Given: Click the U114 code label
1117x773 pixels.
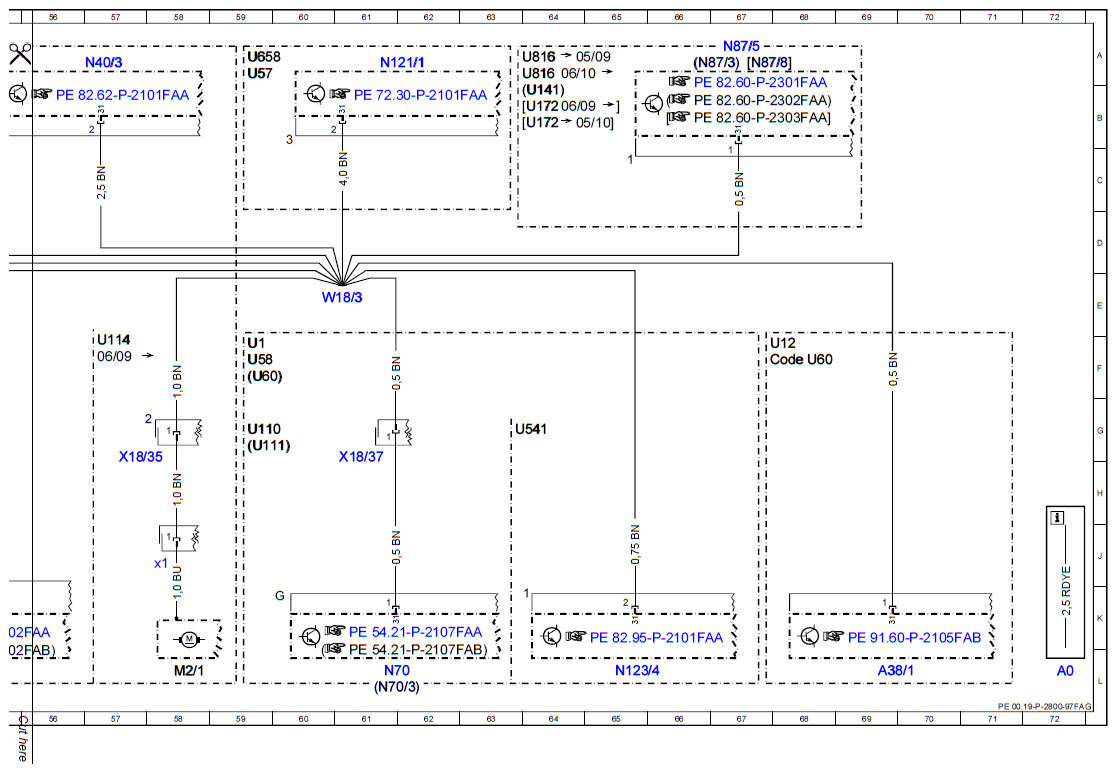Looking at the screenshot, I should [x=114, y=340].
